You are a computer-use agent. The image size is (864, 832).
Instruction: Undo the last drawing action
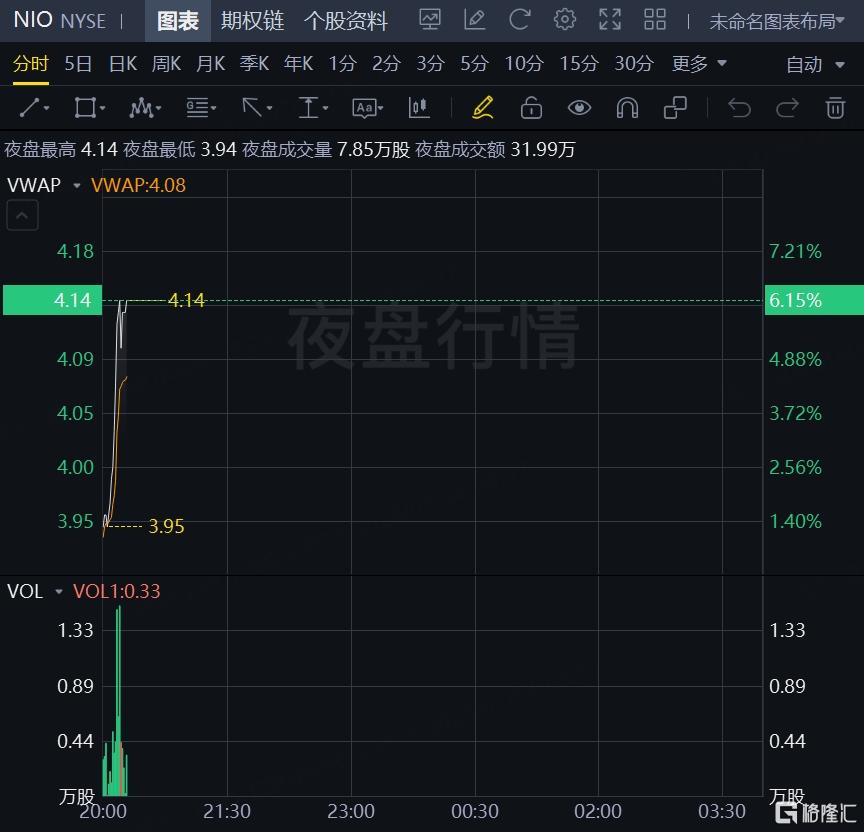coord(739,107)
